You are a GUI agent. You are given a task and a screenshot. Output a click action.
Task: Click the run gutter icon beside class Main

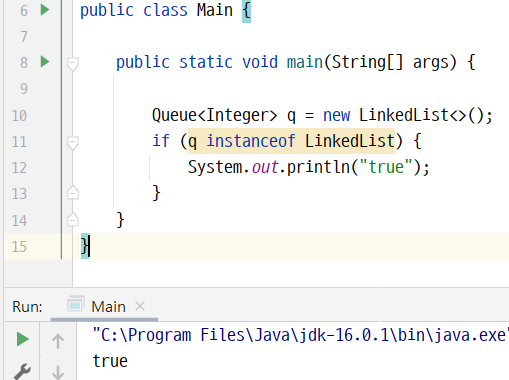(x=45, y=10)
